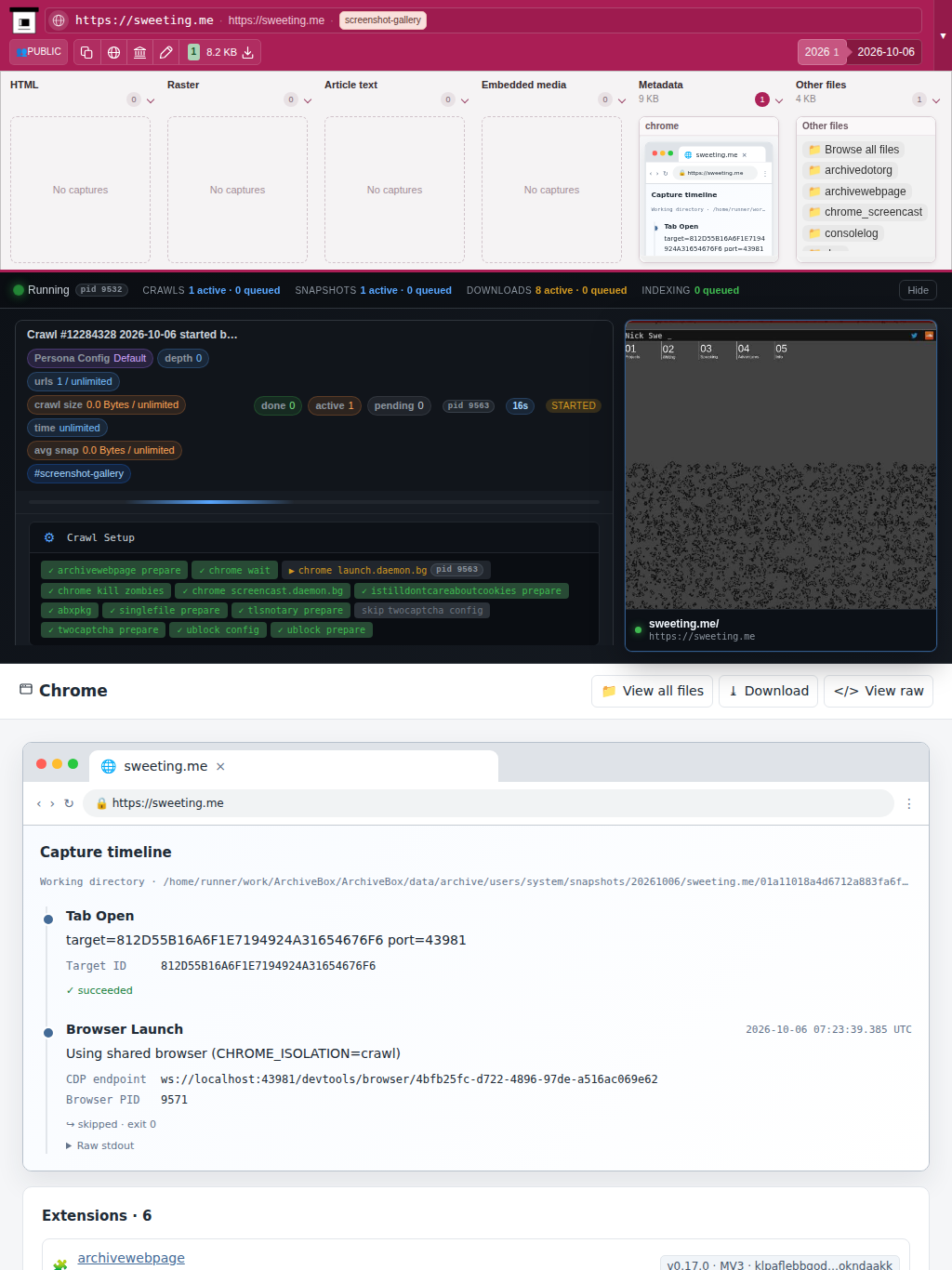Close the sweeting.me mock tab
This screenshot has height=1270, width=952.
tap(220, 766)
